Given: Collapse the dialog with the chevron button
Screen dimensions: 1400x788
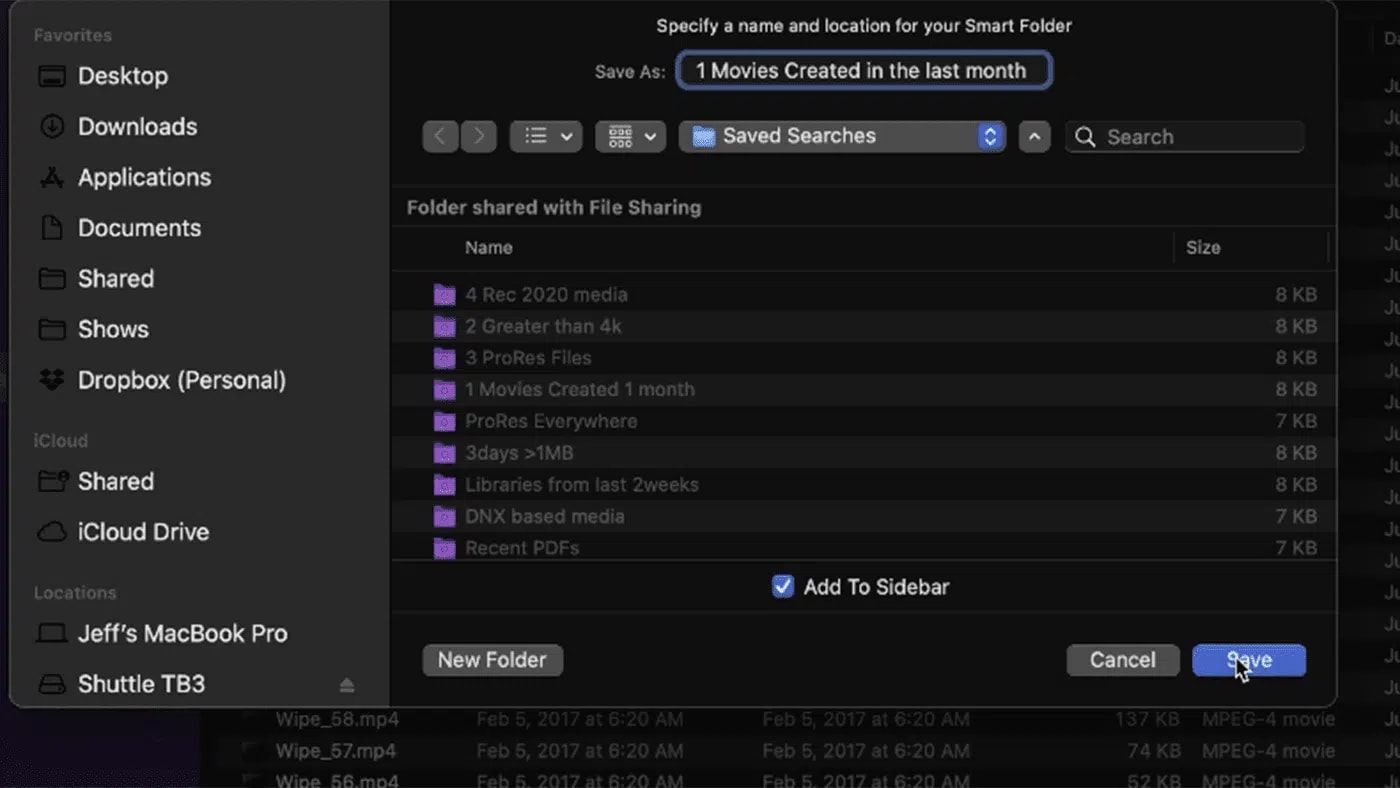Looking at the screenshot, I should [x=1034, y=136].
